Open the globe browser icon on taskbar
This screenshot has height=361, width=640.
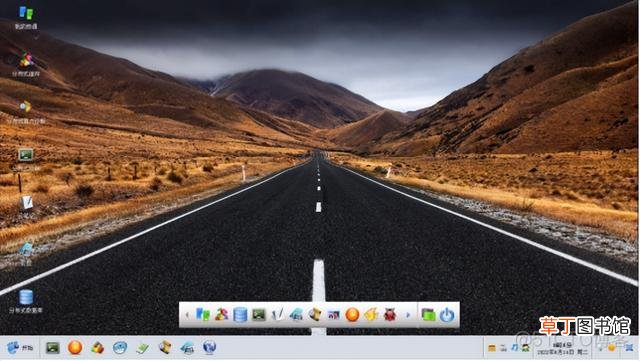coord(209,347)
